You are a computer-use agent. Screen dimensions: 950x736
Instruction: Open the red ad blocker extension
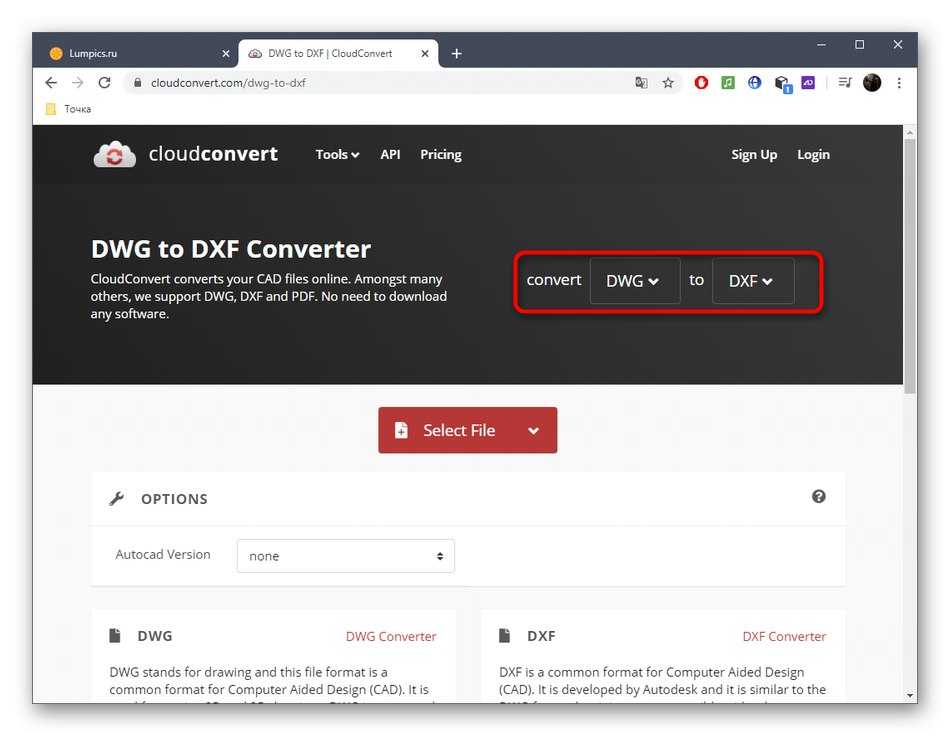[x=701, y=83]
